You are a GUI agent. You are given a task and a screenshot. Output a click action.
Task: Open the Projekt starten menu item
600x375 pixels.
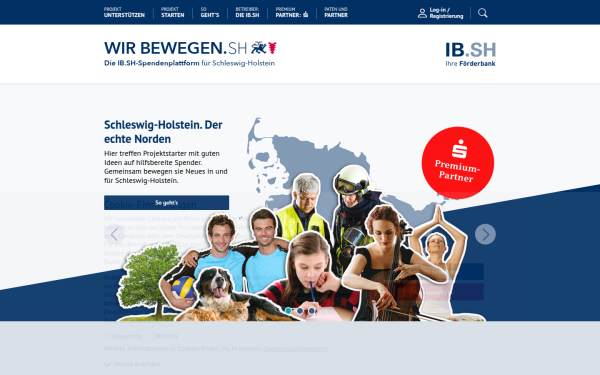(x=173, y=12)
